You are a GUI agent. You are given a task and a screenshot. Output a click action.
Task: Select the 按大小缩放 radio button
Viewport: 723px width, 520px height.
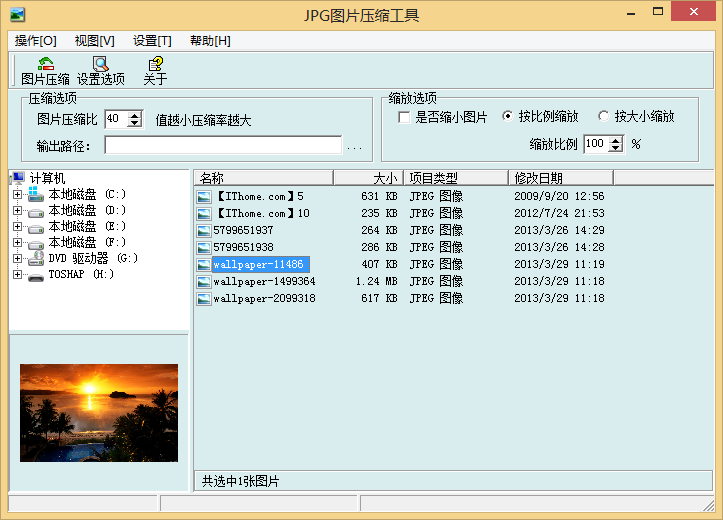pos(603,116)
